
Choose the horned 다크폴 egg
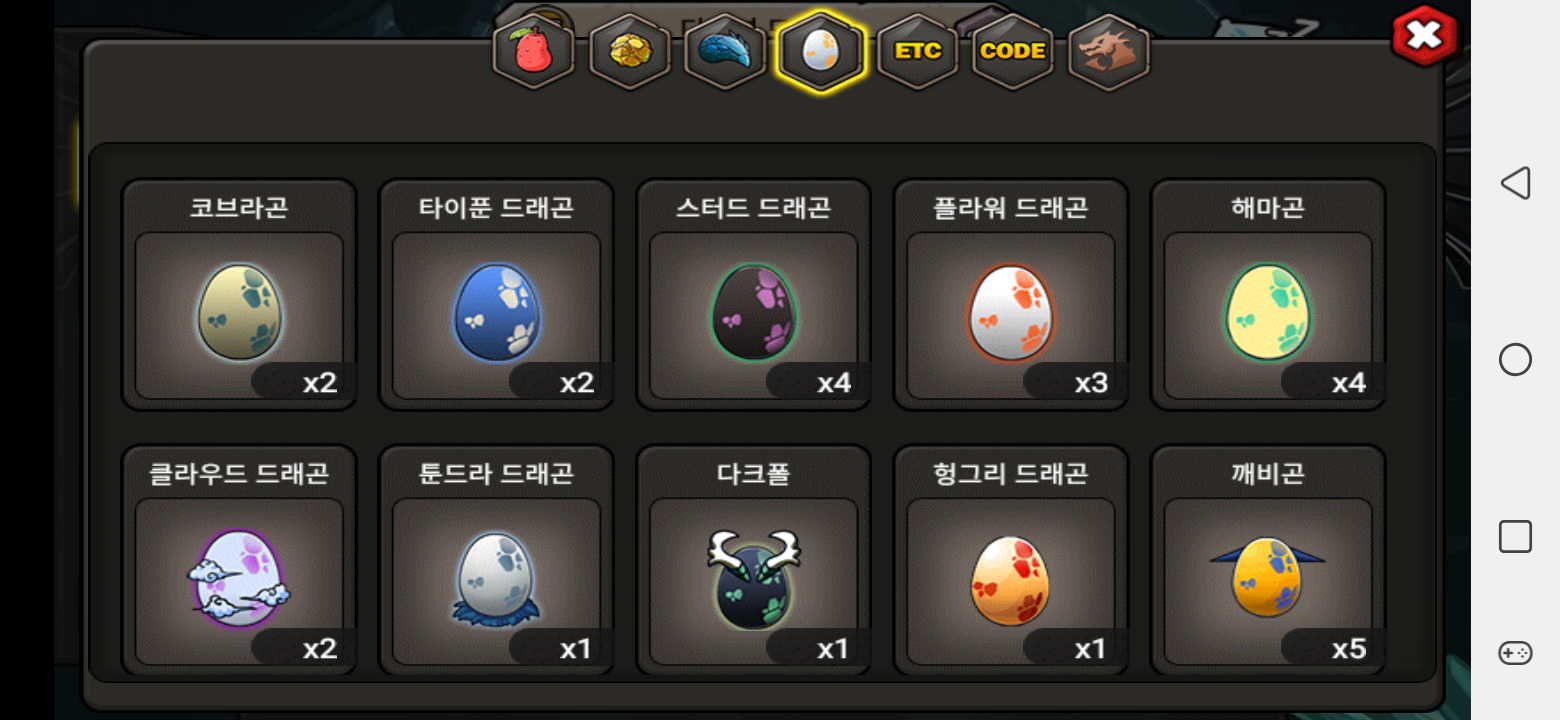[x=754, y=560]
